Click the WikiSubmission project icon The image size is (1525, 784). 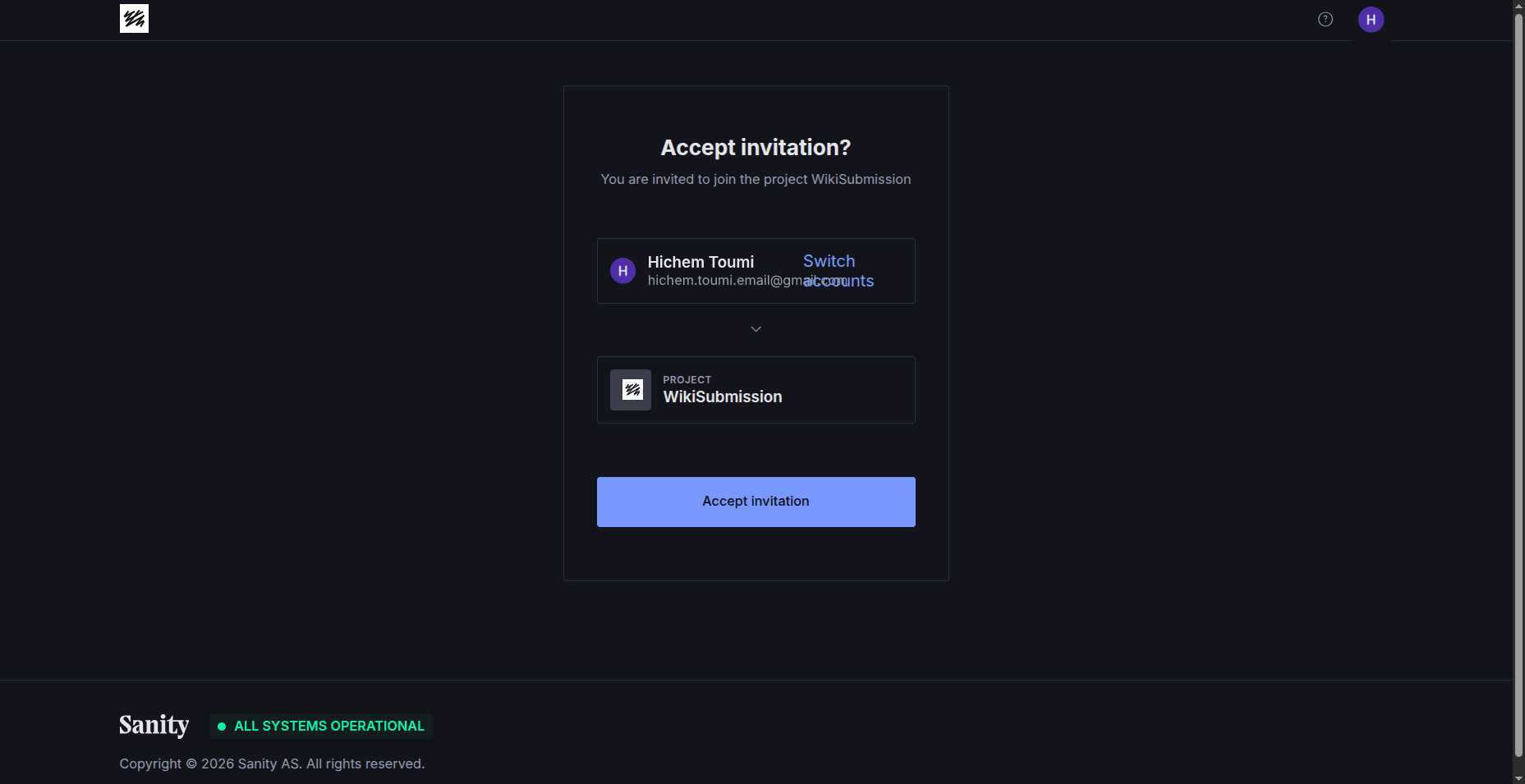631,389
